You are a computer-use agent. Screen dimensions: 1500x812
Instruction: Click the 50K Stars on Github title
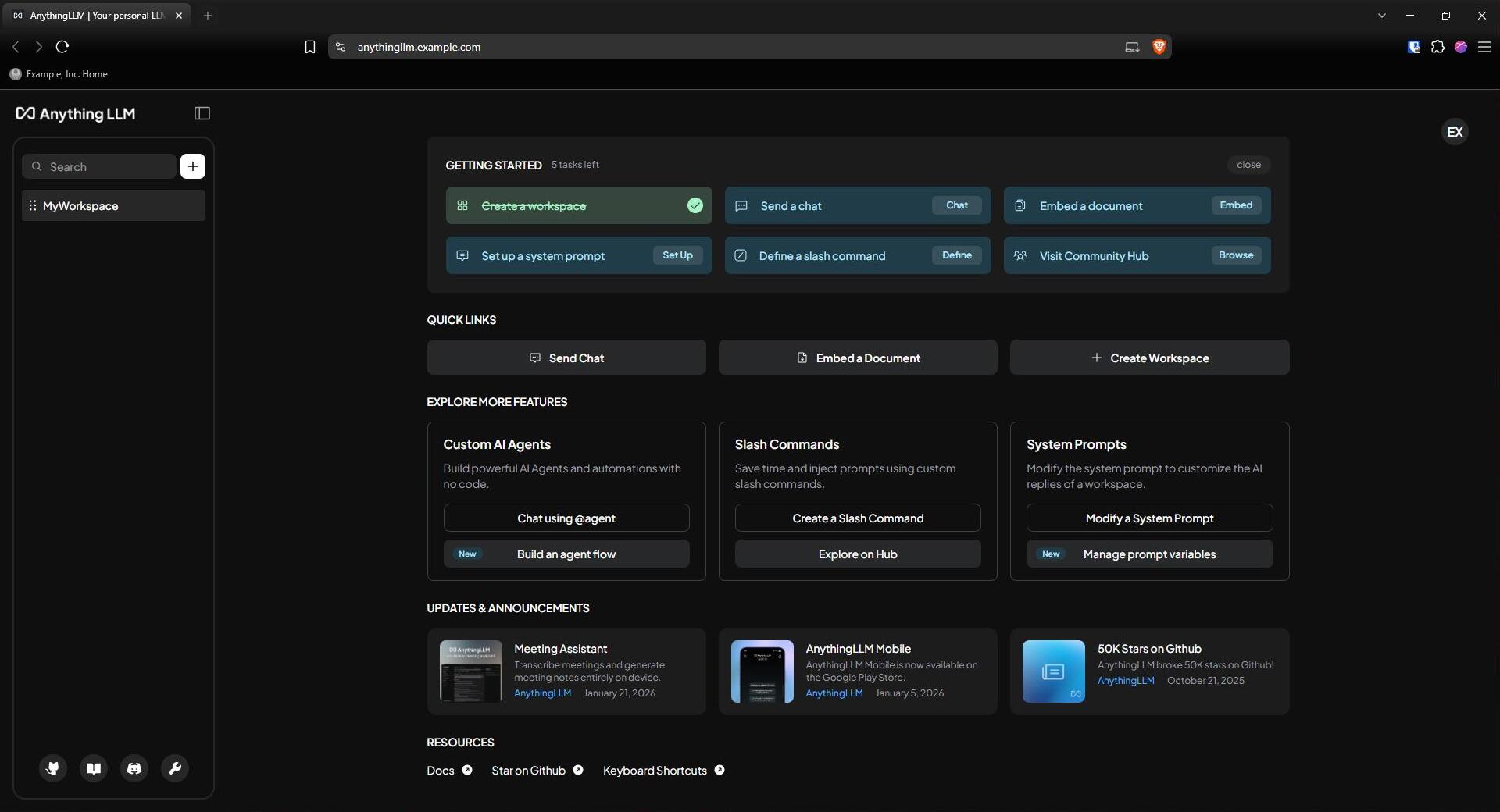1149,649
